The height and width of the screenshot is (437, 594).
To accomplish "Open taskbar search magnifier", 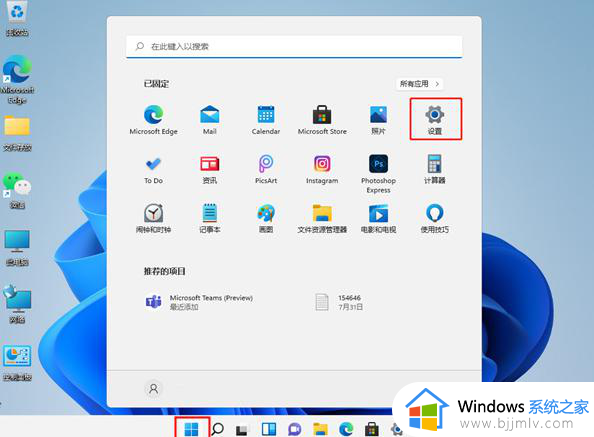I will click(x=217, y=429).
